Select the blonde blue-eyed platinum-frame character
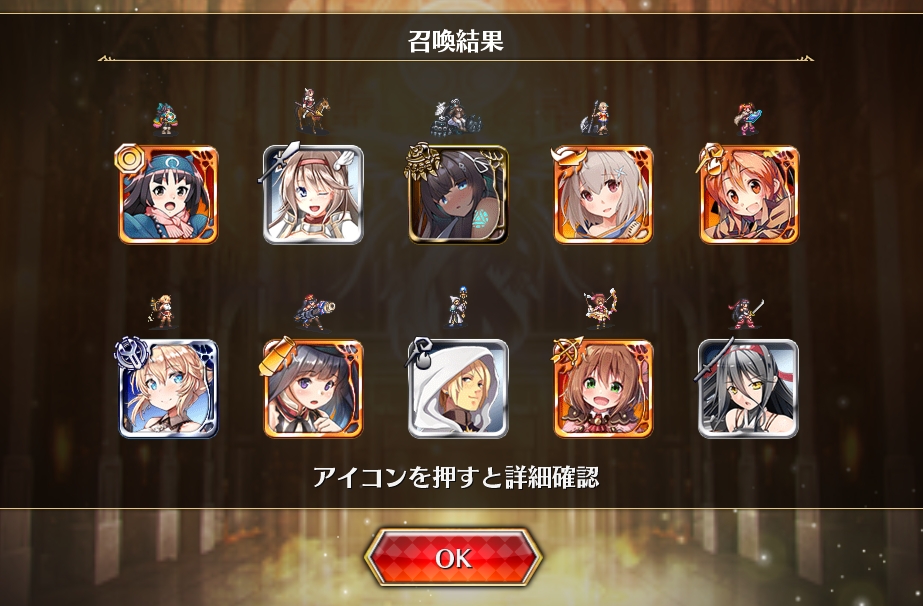The height and width of the screenshot is (606, 923). point(168,389)
